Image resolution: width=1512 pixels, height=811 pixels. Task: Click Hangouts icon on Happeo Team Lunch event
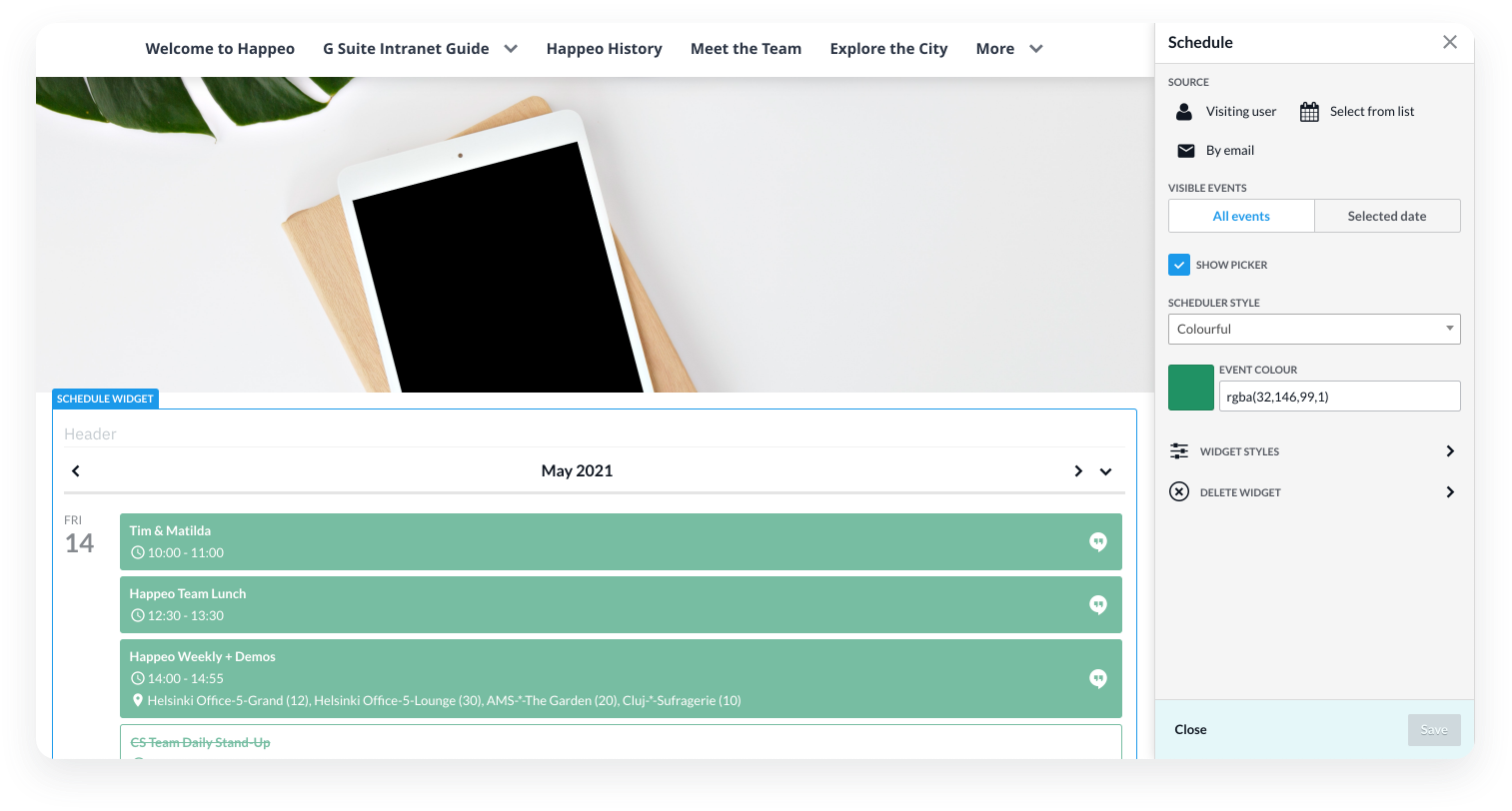(x=1098, y=605)
